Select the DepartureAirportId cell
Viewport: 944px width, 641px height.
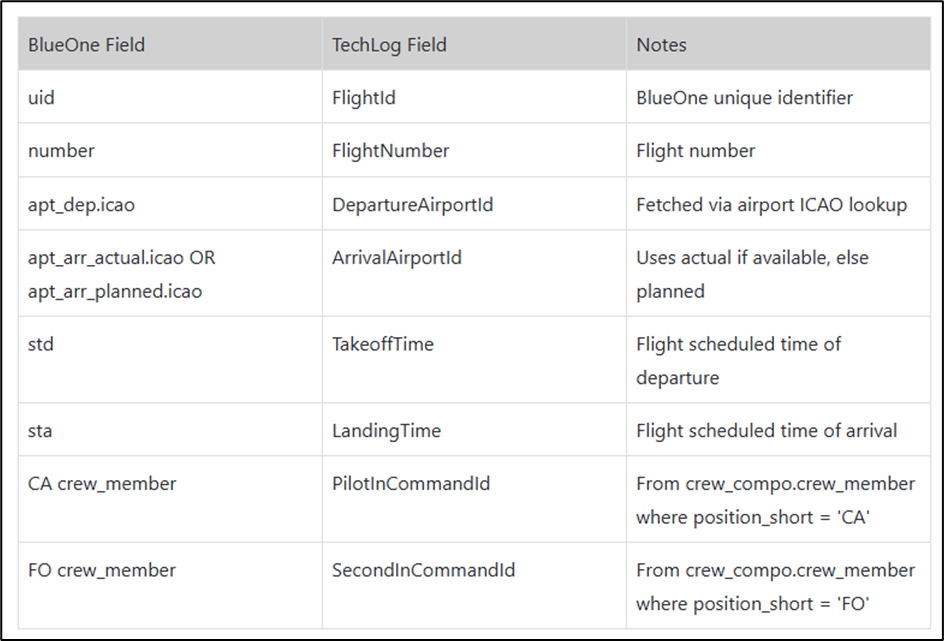474,203
